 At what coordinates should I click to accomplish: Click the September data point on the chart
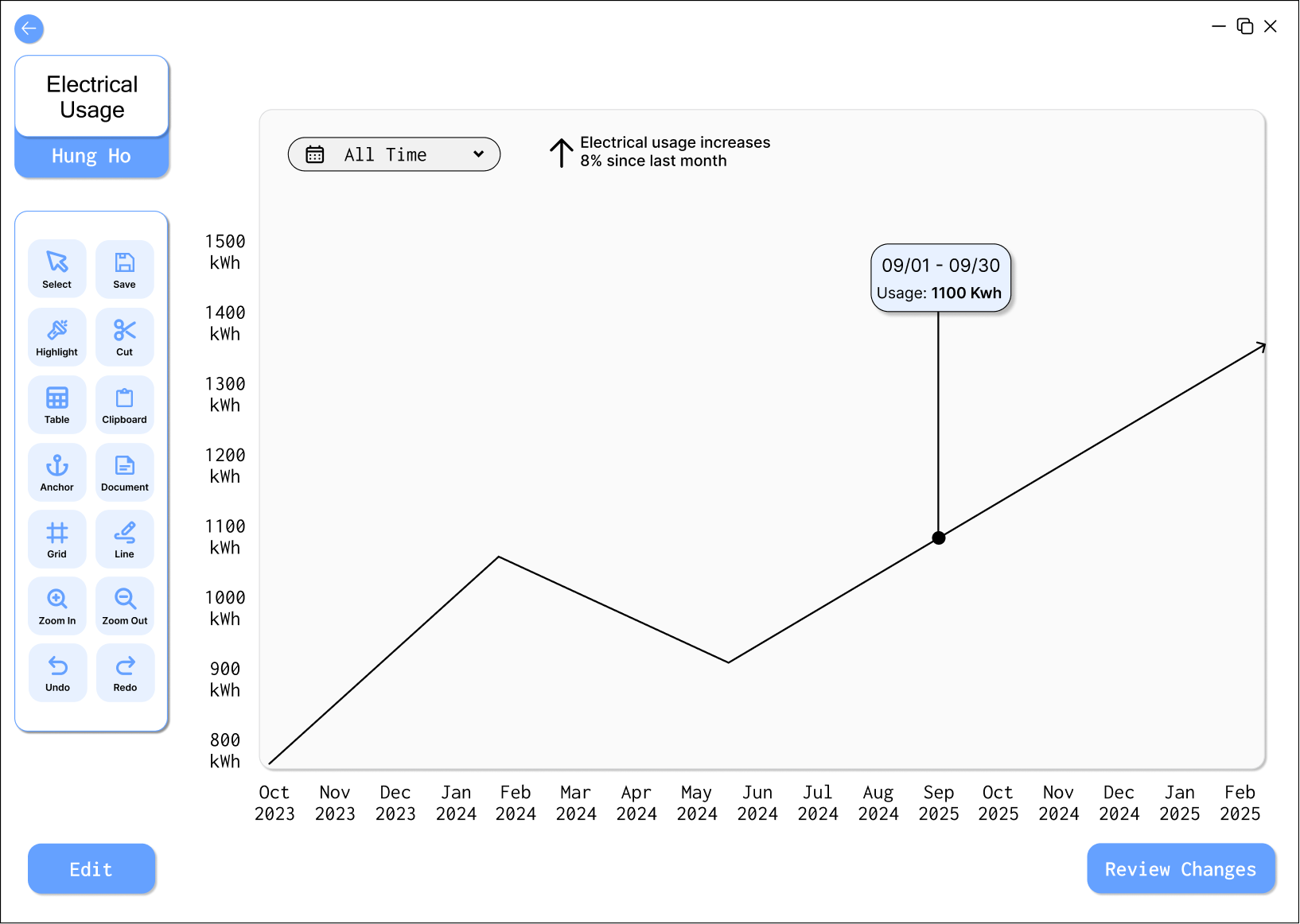tap(939, 538)
